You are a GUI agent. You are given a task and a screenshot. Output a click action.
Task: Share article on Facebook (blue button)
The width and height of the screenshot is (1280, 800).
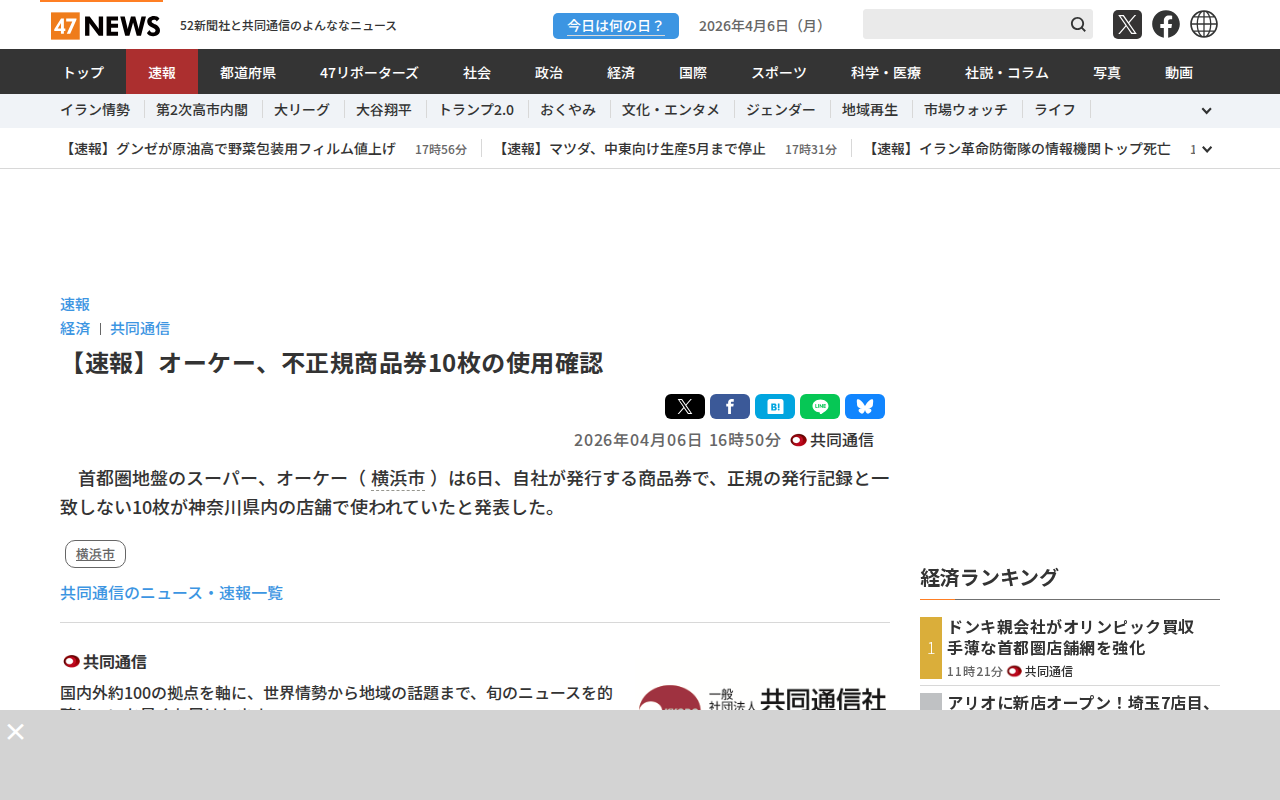[x=730, y=407]
